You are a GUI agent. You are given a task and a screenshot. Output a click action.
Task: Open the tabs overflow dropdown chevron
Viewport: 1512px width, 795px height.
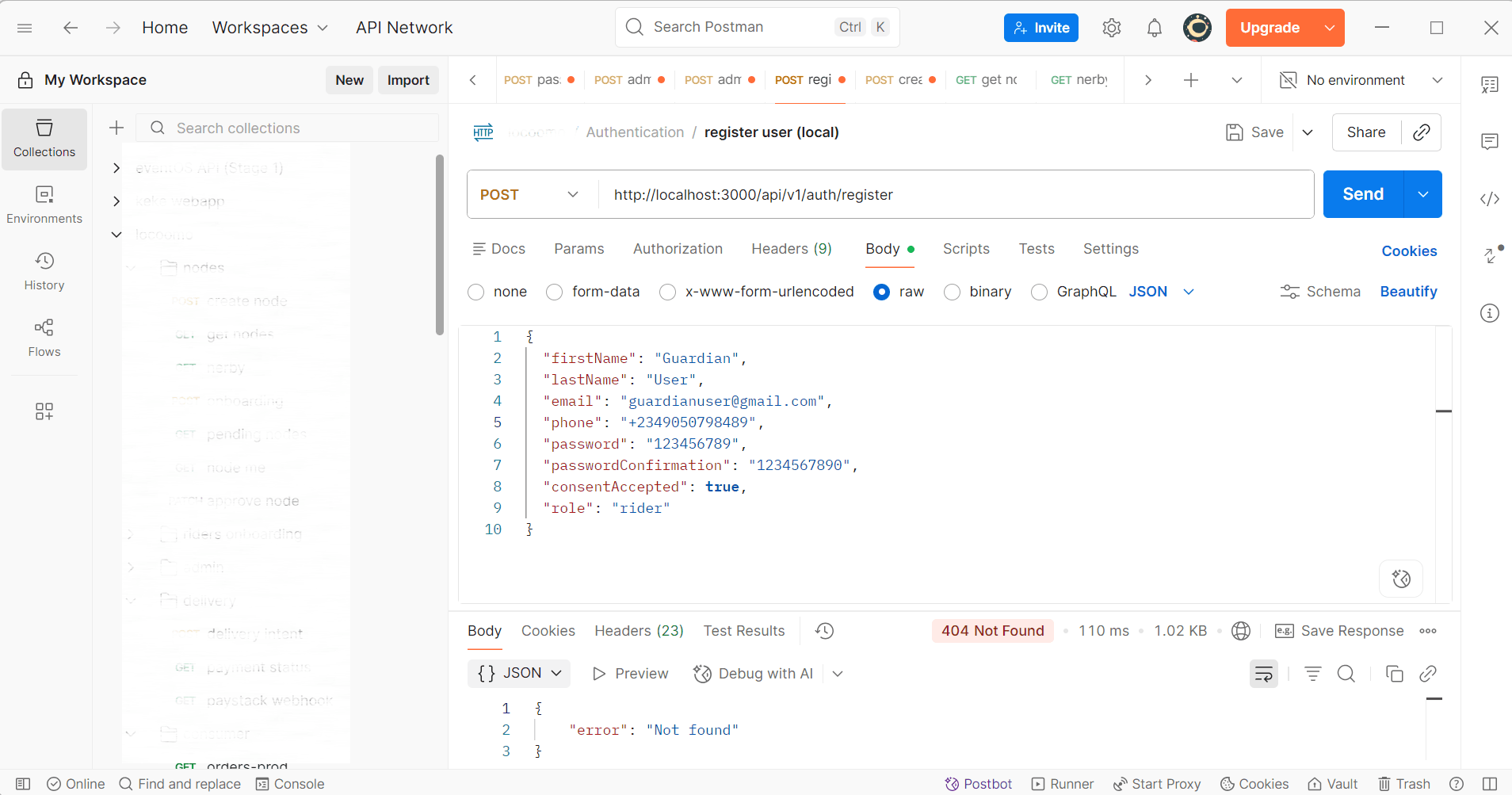point(1237,80)
